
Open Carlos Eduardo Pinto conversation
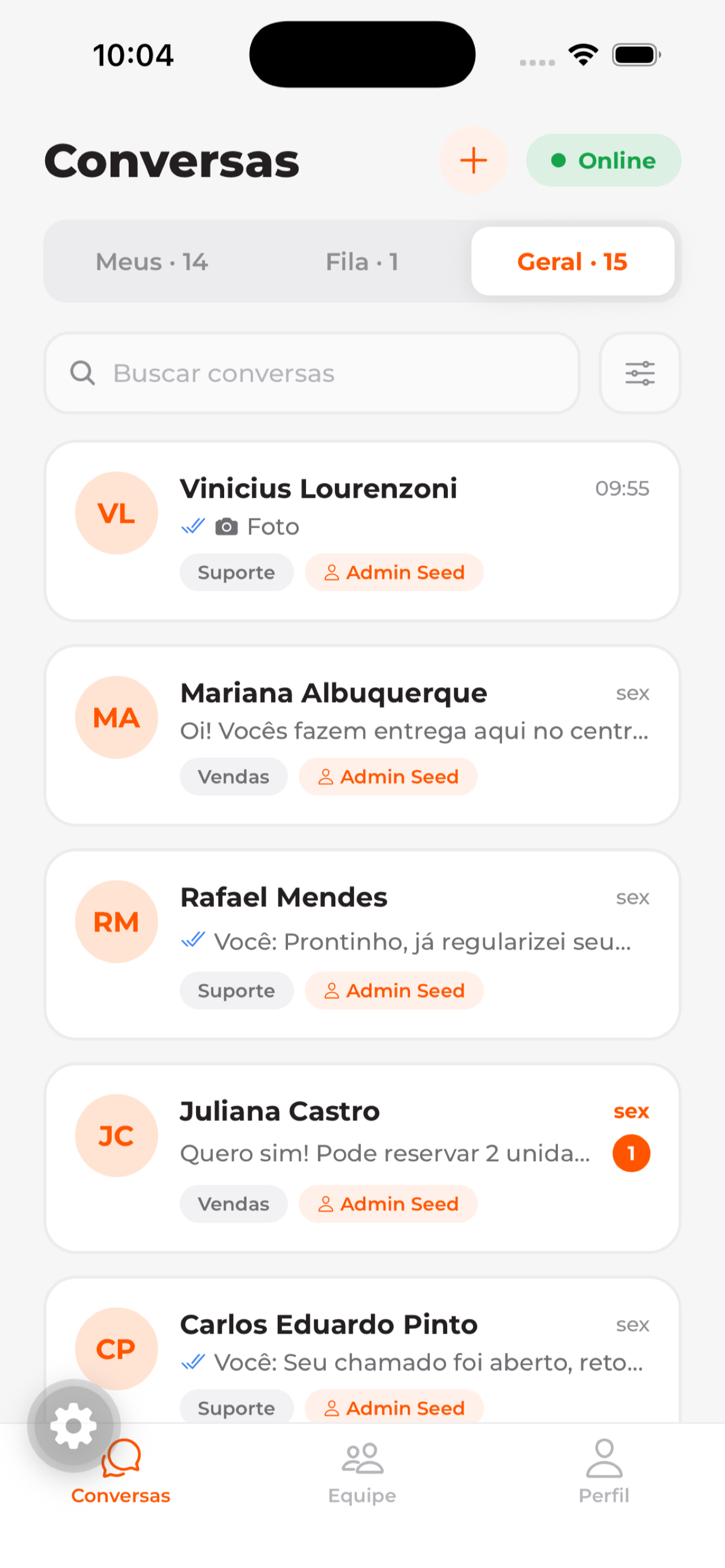tap(362, 1350)
